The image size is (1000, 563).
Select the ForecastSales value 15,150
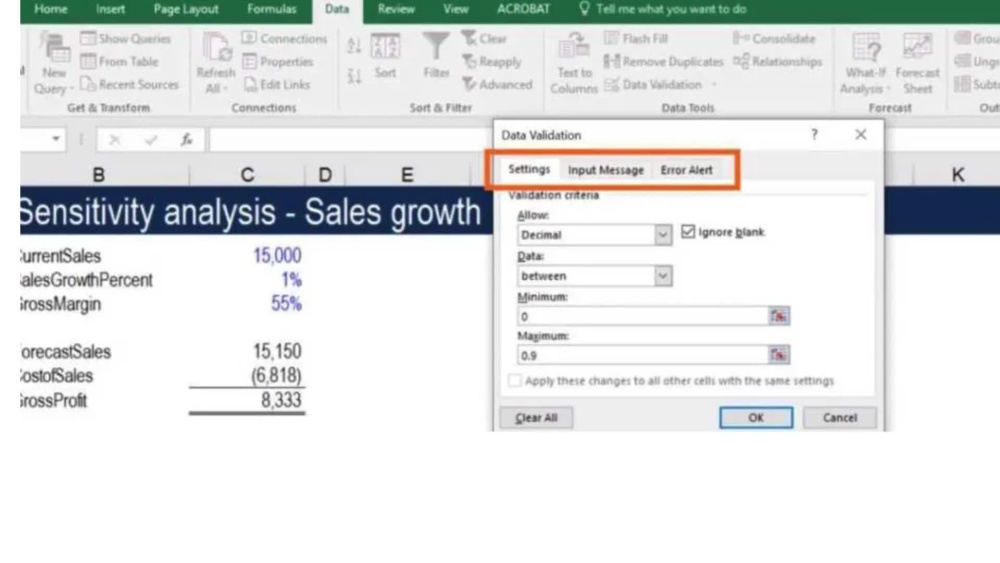277,351
